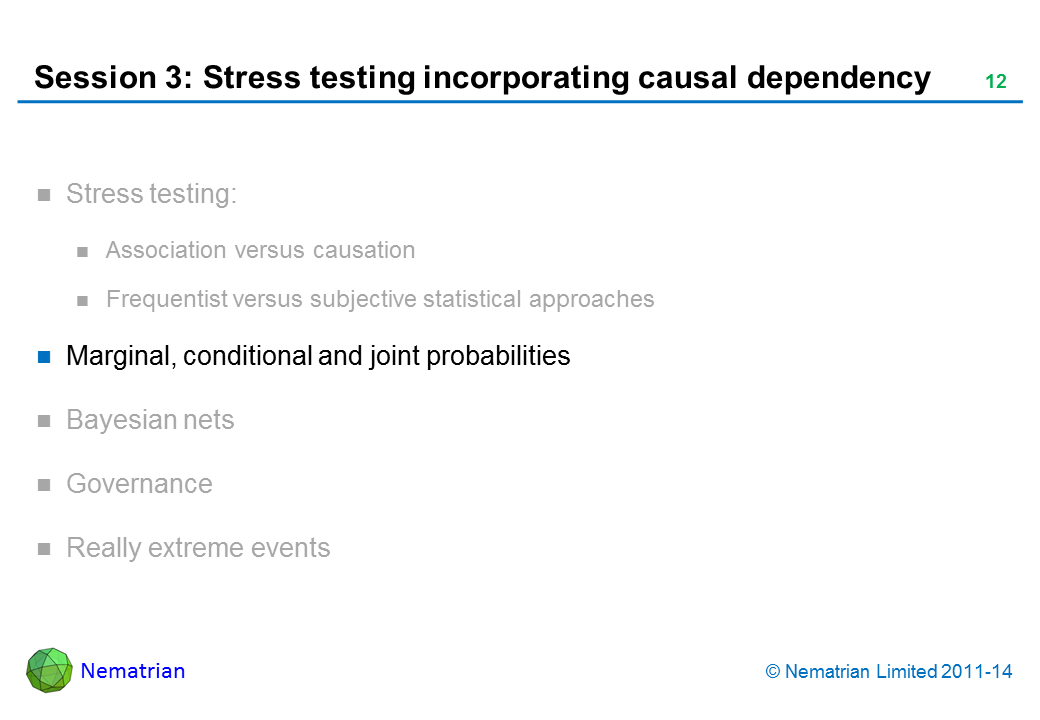Screen dimensions: 1040x720
Task: Click the Session 3 slide title
Action: [x=482, y=78]
